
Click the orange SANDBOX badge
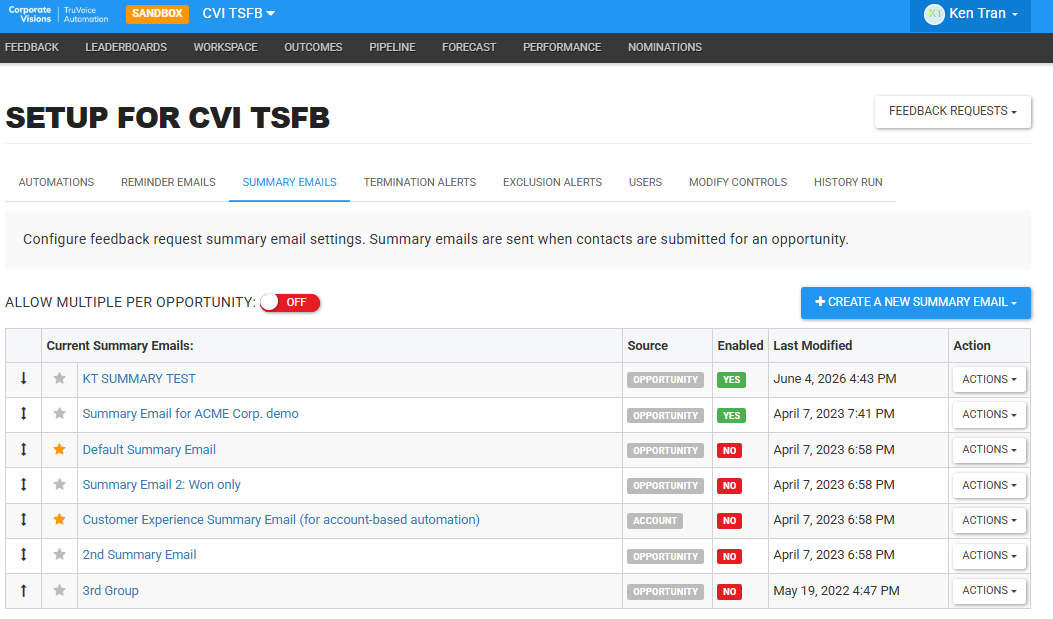point(157,13)
